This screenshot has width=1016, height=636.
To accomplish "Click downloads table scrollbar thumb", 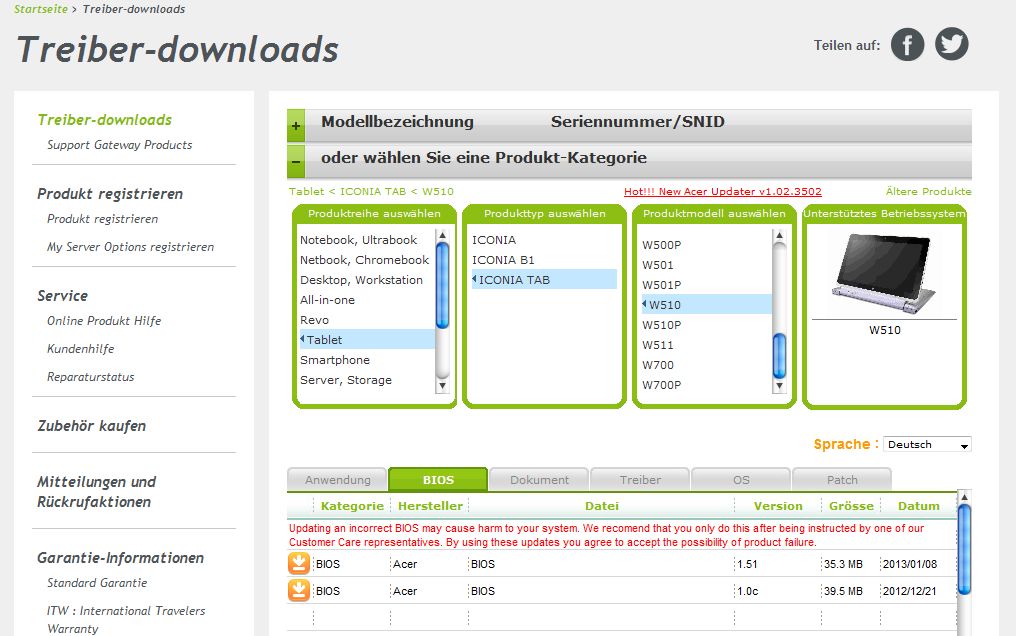I will click(964, 549).
